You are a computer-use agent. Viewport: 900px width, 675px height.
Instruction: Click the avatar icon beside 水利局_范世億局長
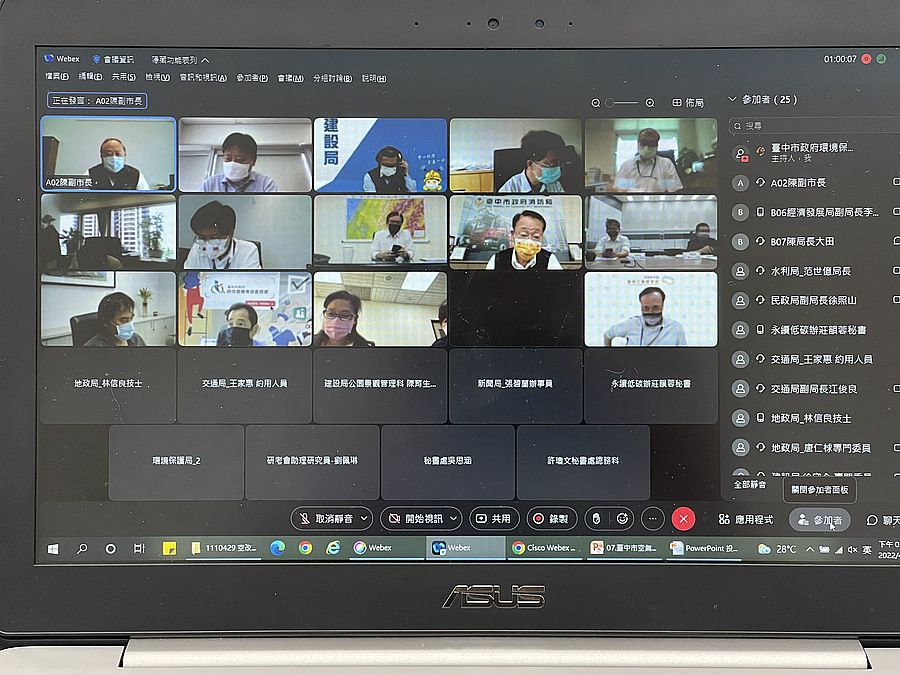(x=740, y=271)
